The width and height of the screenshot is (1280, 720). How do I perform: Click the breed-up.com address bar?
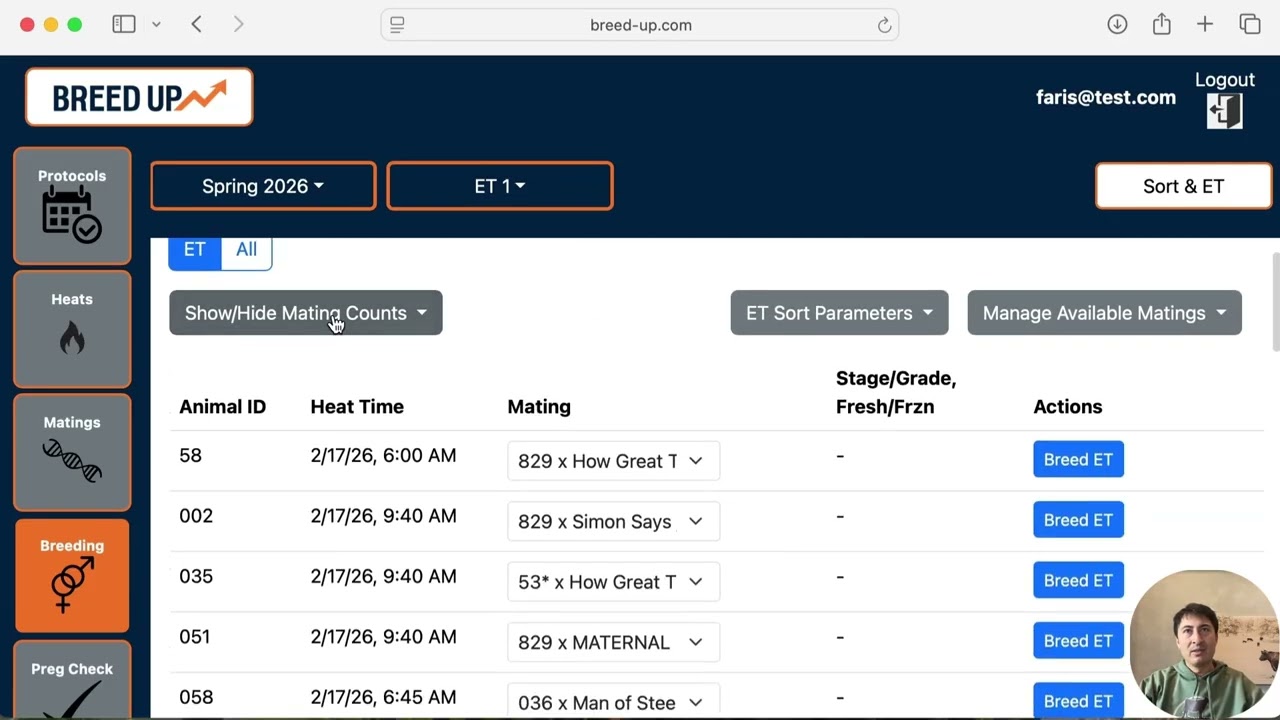(640, 25)
